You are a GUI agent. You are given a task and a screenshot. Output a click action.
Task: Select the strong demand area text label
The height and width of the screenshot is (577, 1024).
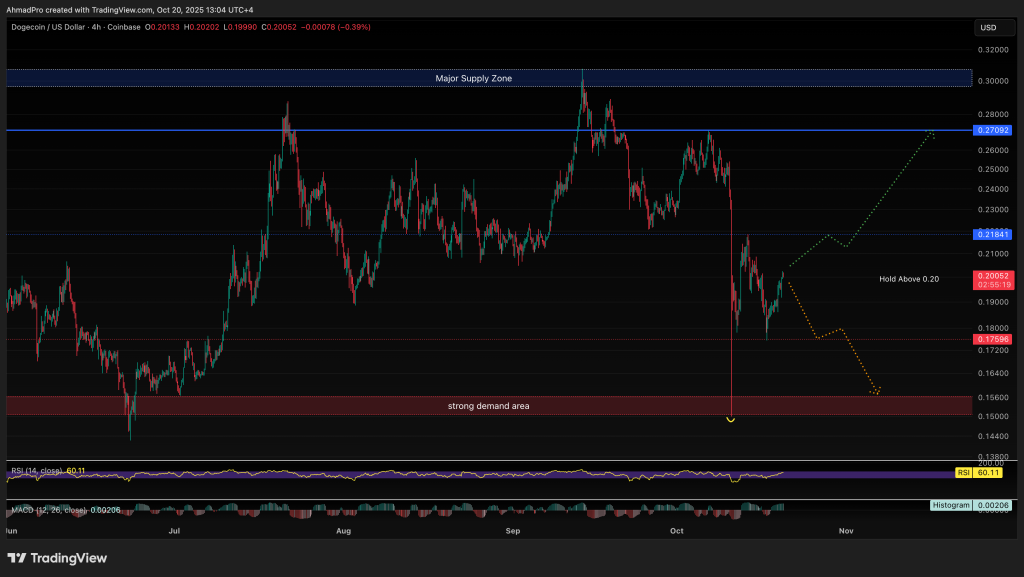coord(488,406)
